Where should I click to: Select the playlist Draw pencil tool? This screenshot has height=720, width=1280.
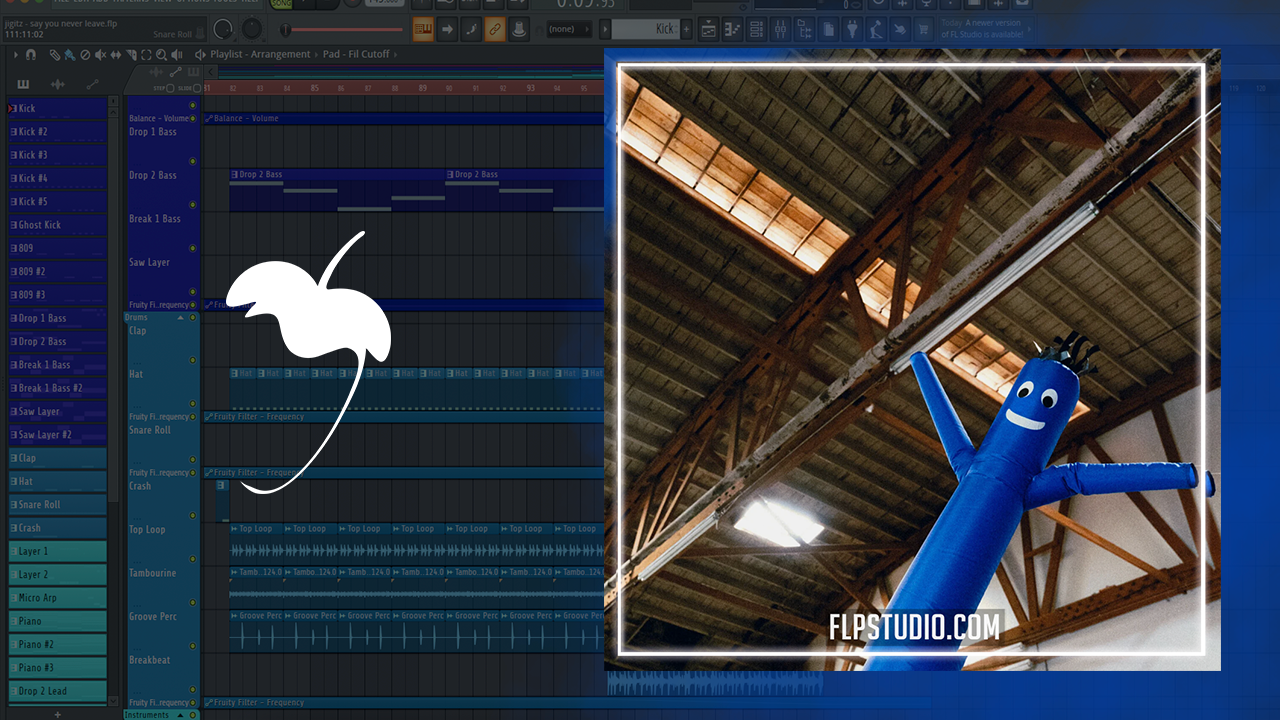(54, 55)
